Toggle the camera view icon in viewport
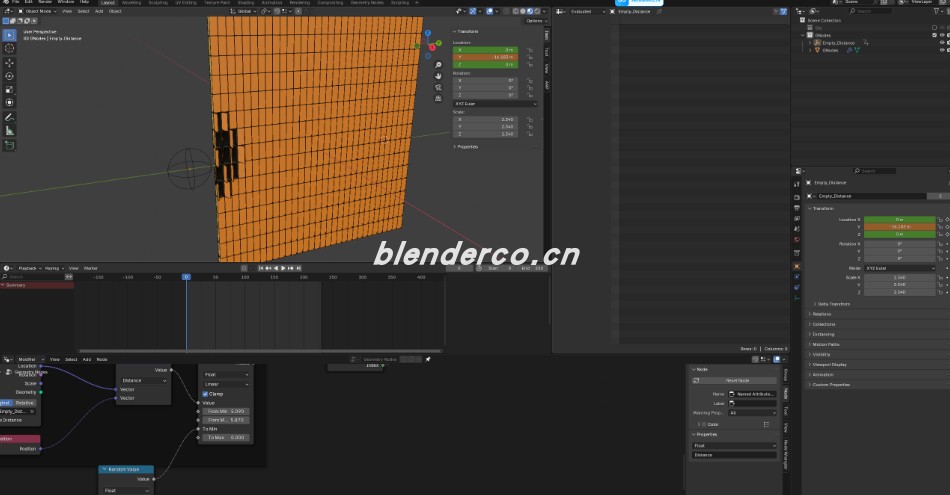 click(438, 88)
